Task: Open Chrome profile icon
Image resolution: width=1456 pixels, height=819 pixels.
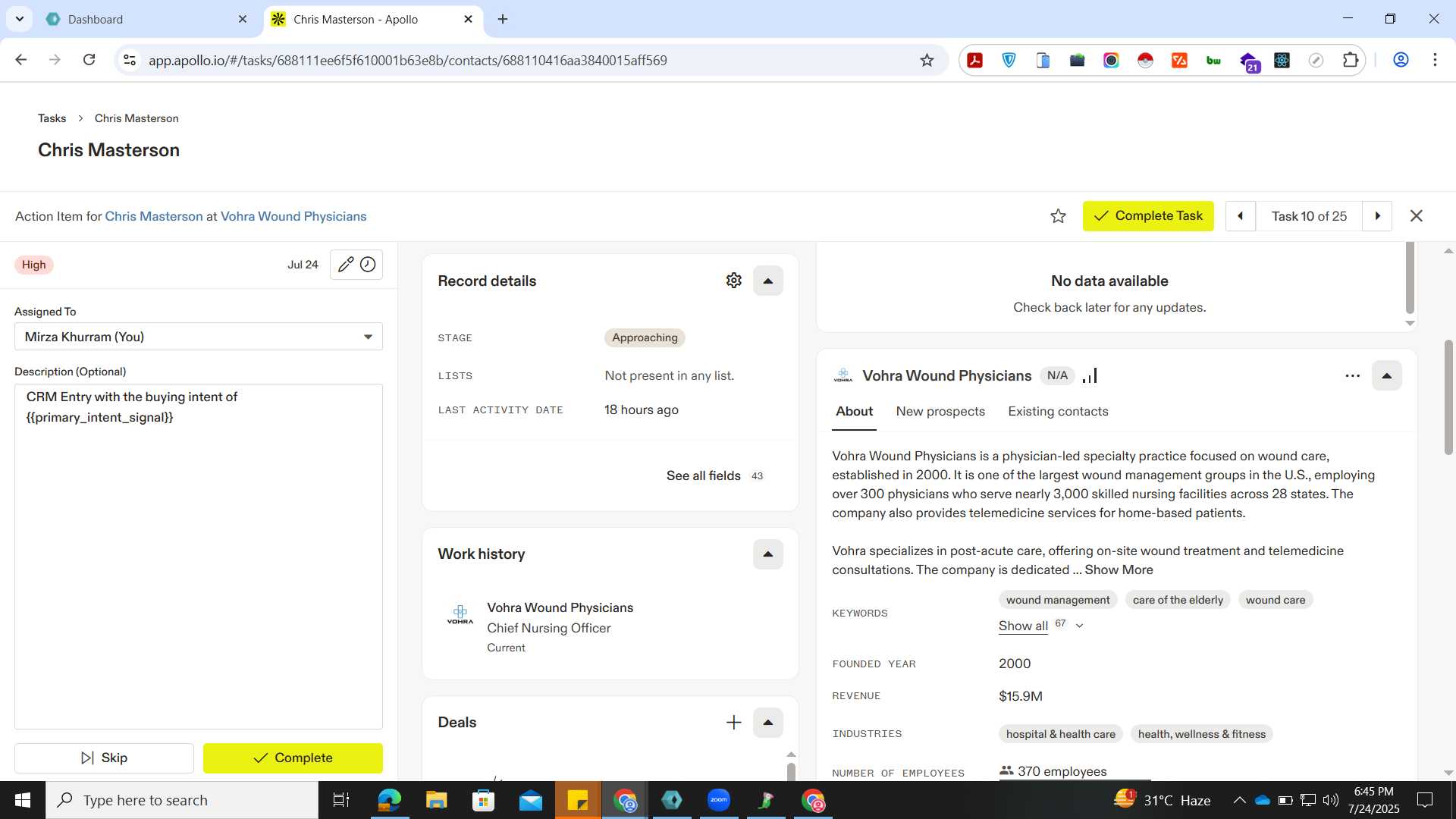Action: click(x=1401, y=60)
